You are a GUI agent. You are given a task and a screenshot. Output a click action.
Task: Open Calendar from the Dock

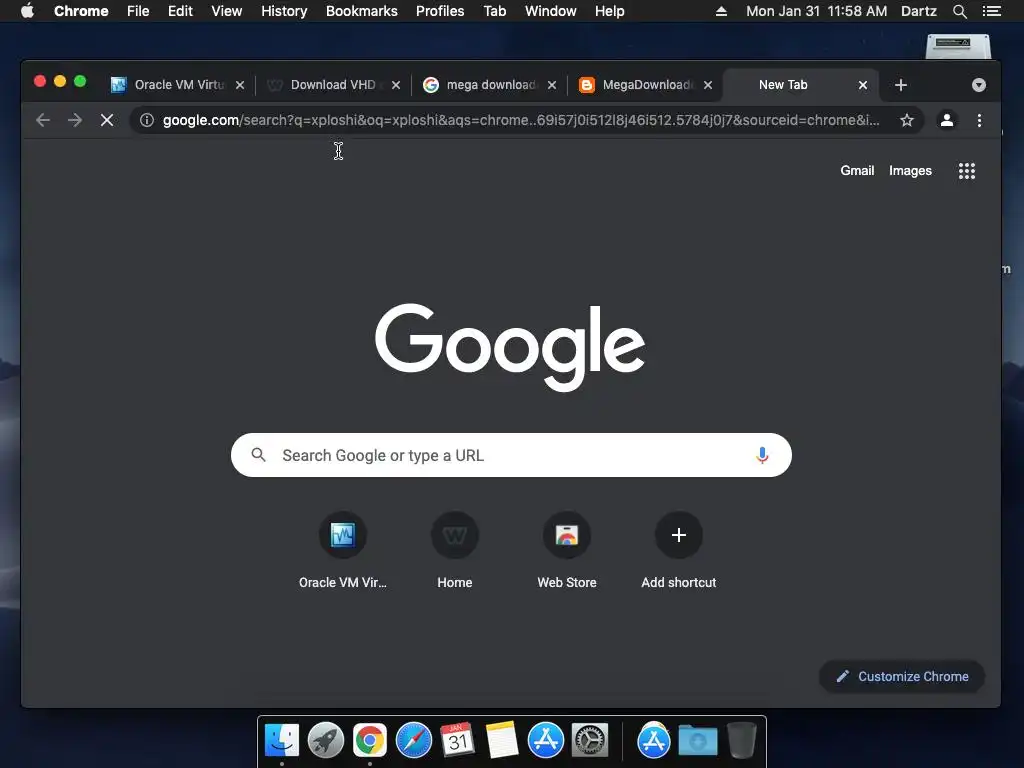(457, 740)
